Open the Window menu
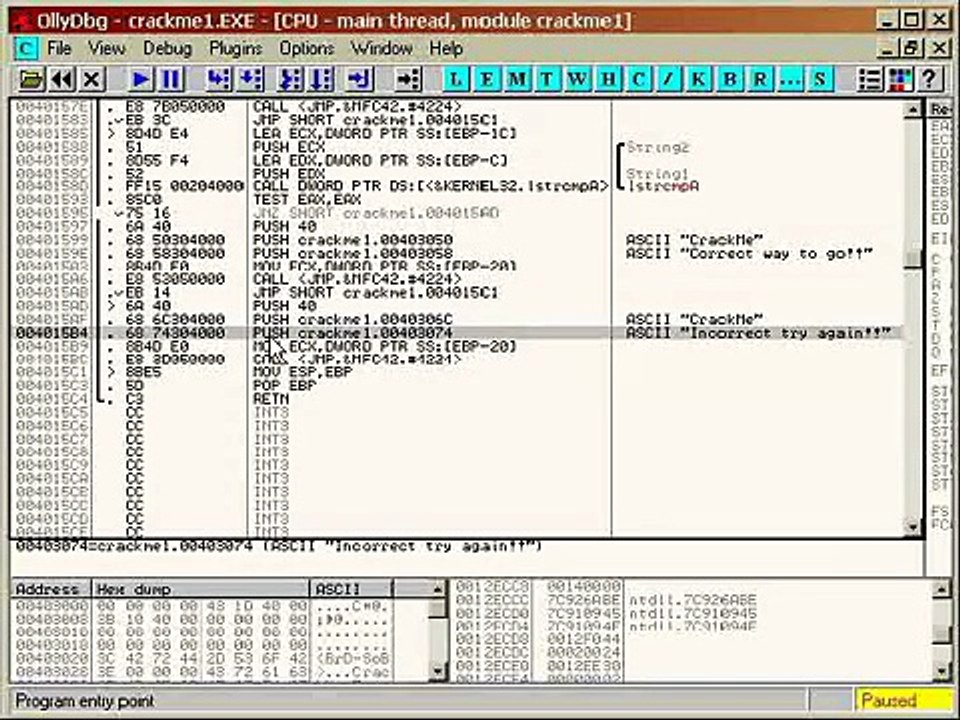 pos(381,48)
